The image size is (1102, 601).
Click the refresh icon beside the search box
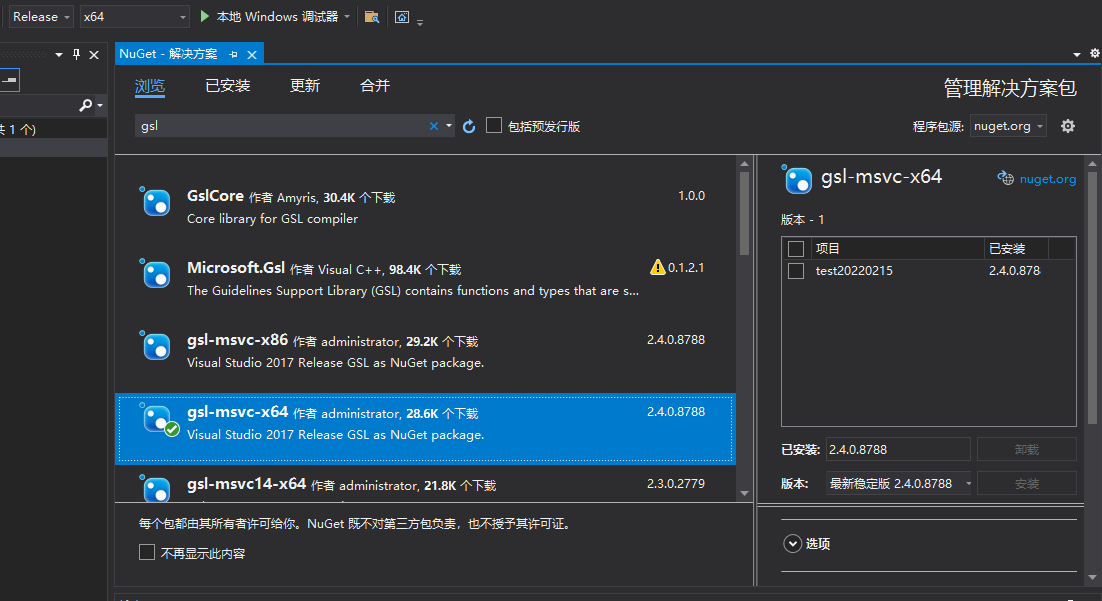click(469, 127)
